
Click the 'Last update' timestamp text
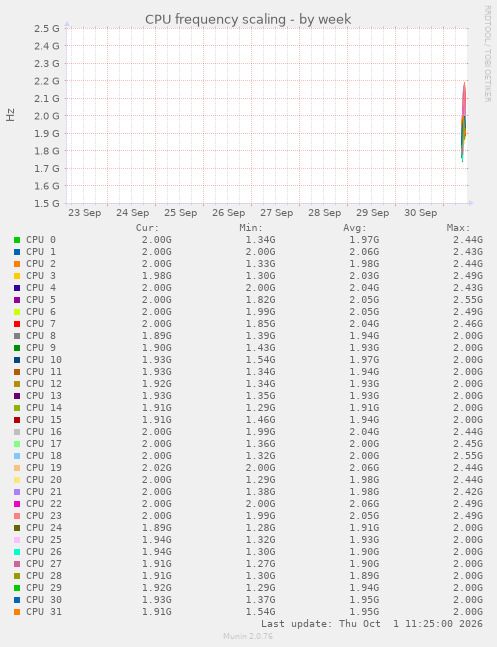click(x=372, y=623)
